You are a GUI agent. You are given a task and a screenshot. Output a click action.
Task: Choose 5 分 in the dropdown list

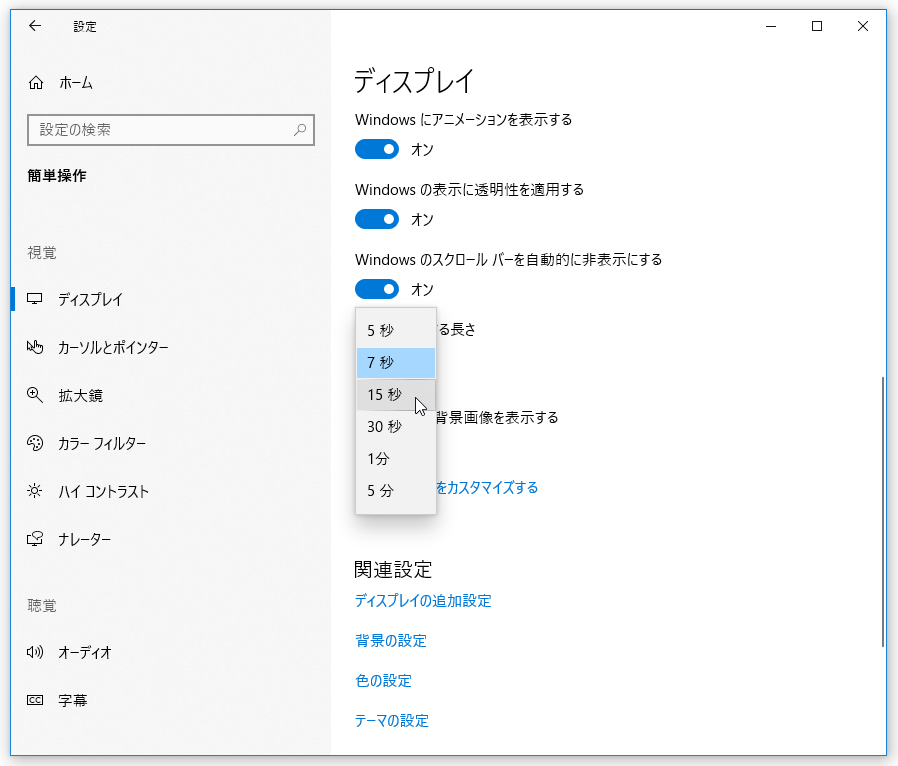(x=396, y=491)
